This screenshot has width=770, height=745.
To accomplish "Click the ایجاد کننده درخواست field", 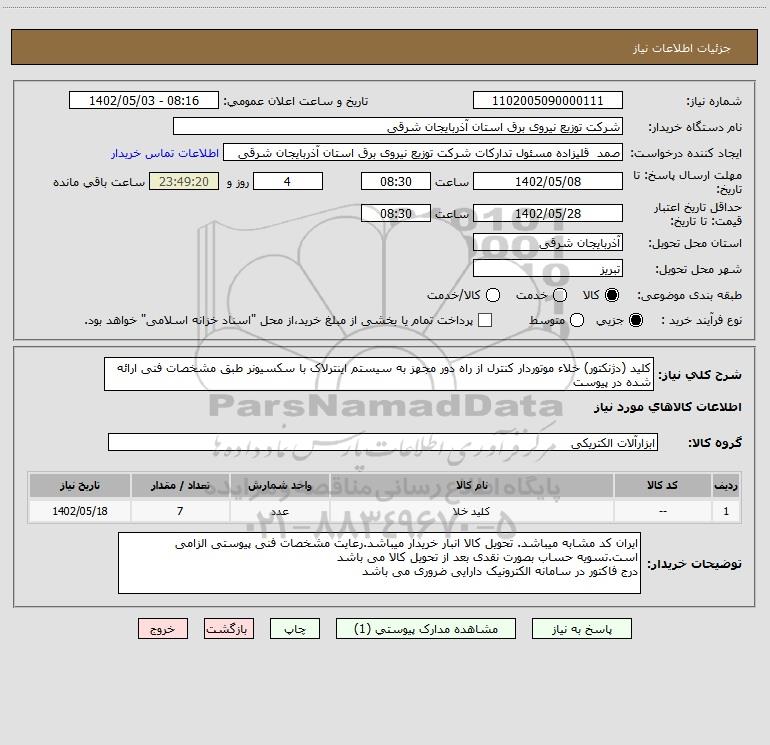I will click(x=423, y=153).
